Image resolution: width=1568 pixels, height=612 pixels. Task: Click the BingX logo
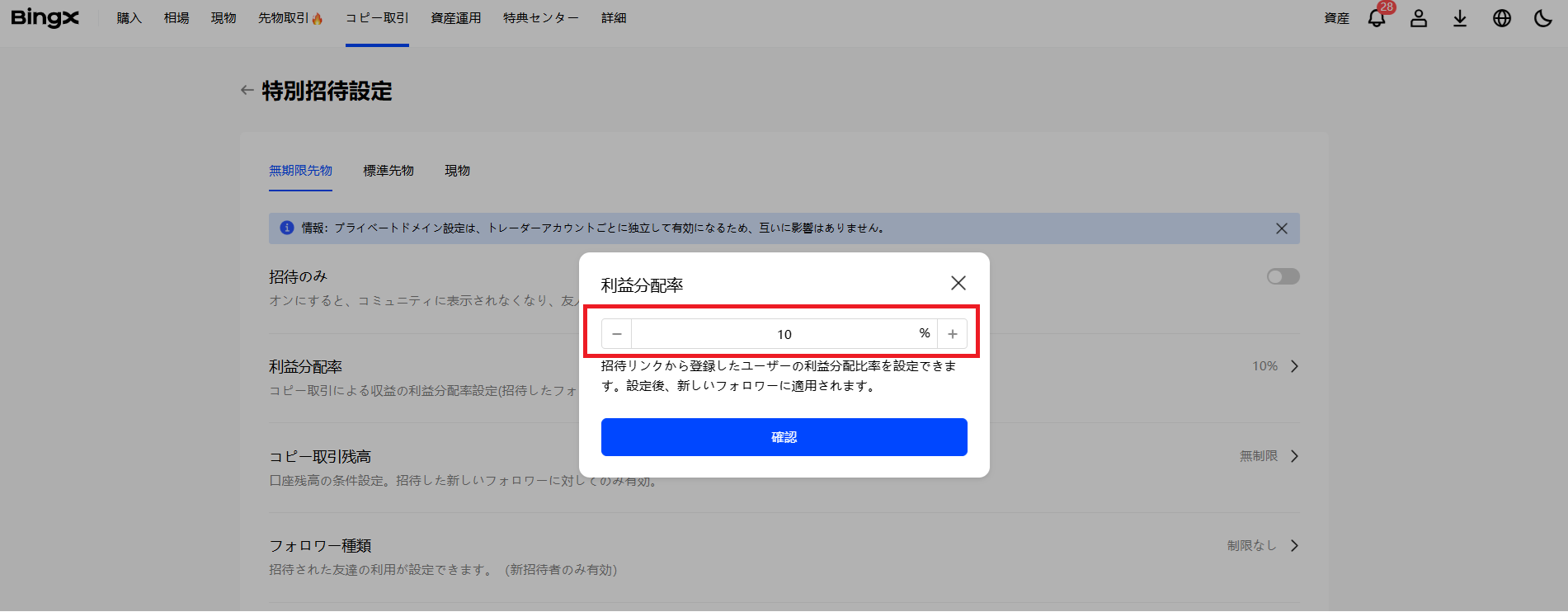point(45,18)
